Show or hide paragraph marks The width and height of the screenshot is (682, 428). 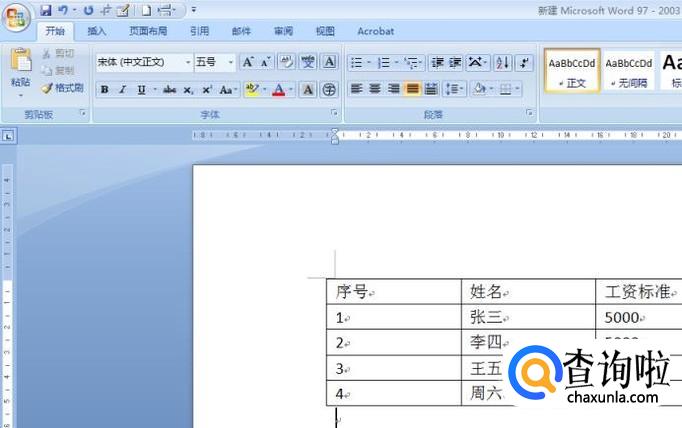525,62
